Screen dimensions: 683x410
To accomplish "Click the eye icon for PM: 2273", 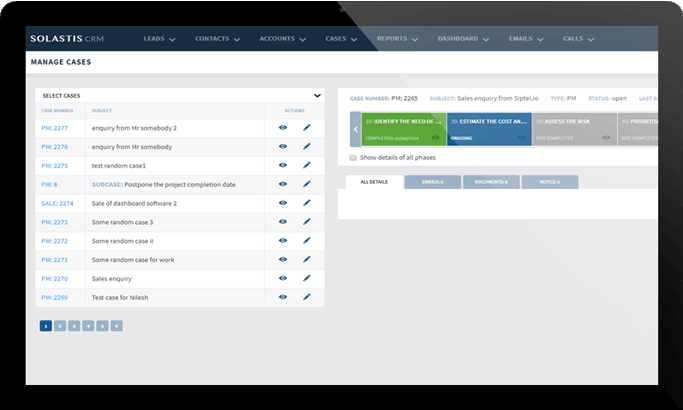I will [x=283, y=222].
